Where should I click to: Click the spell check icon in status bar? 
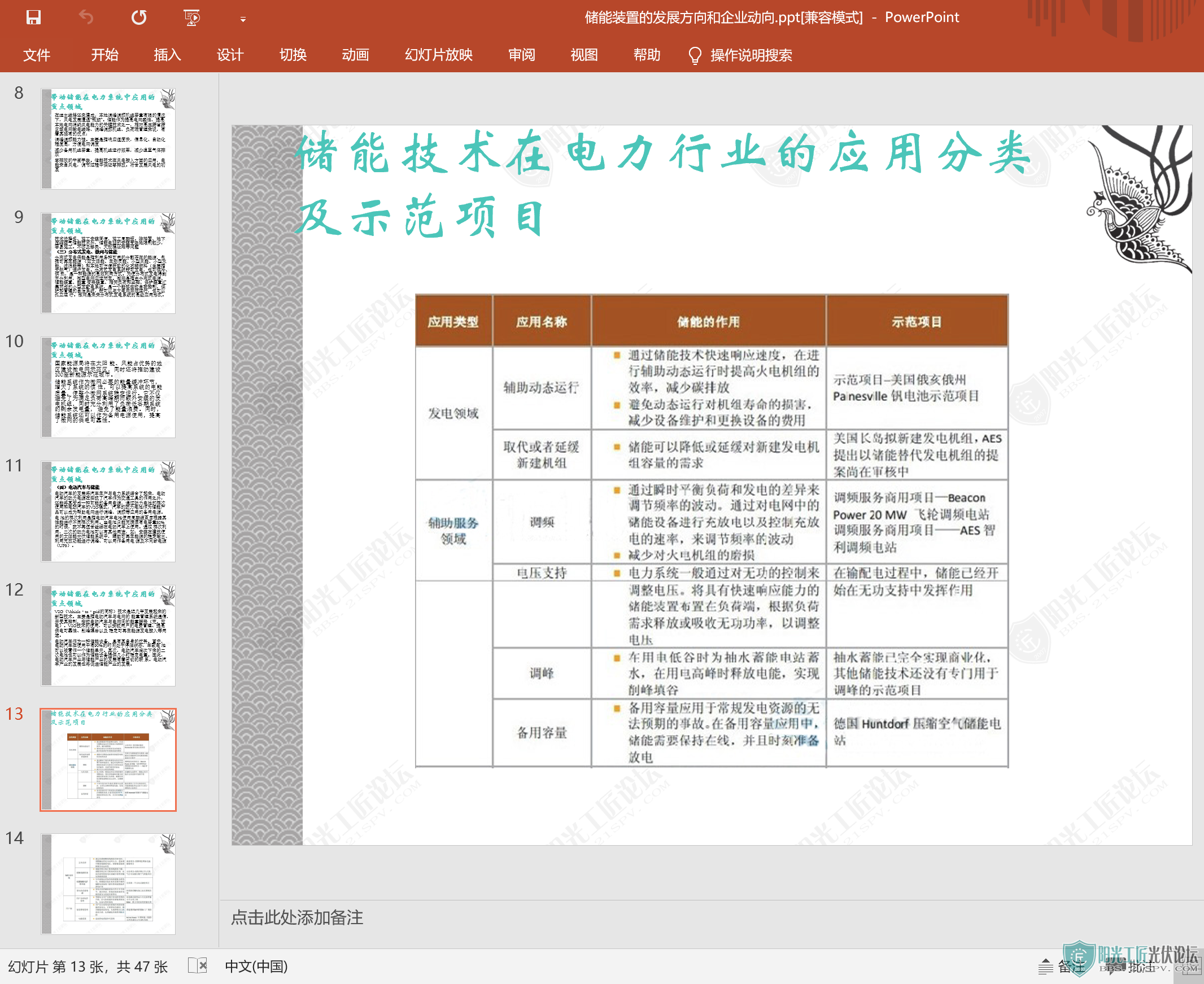coord(198,965)
